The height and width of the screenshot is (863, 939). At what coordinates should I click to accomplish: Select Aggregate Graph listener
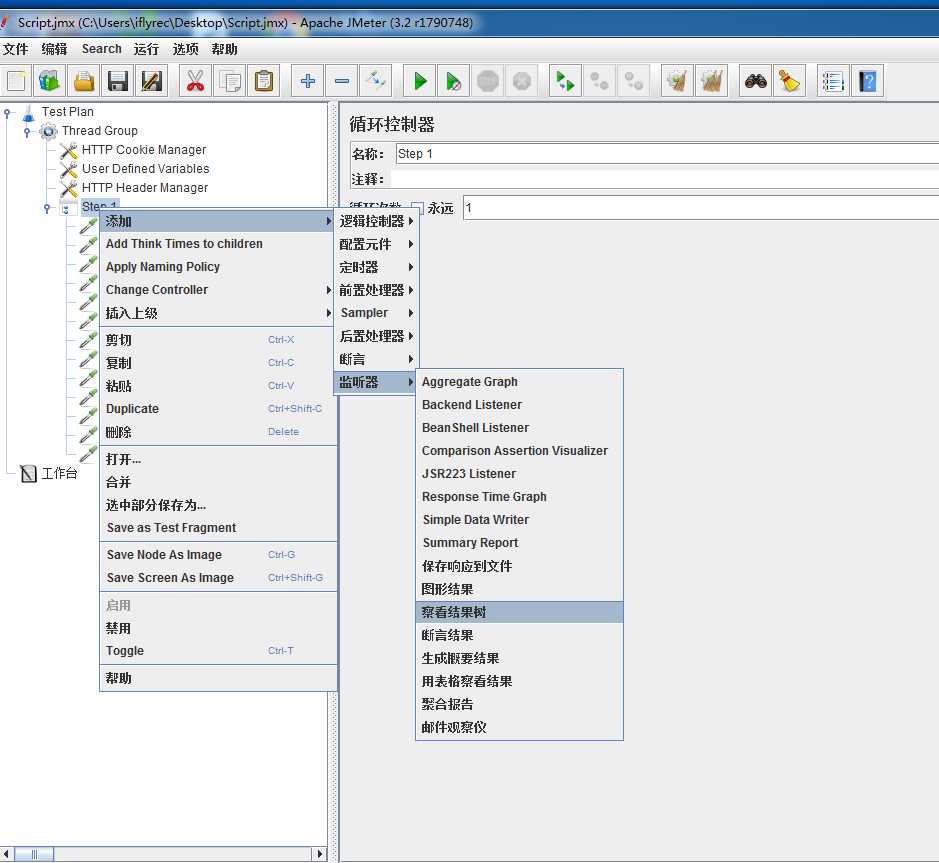[519, 382]
